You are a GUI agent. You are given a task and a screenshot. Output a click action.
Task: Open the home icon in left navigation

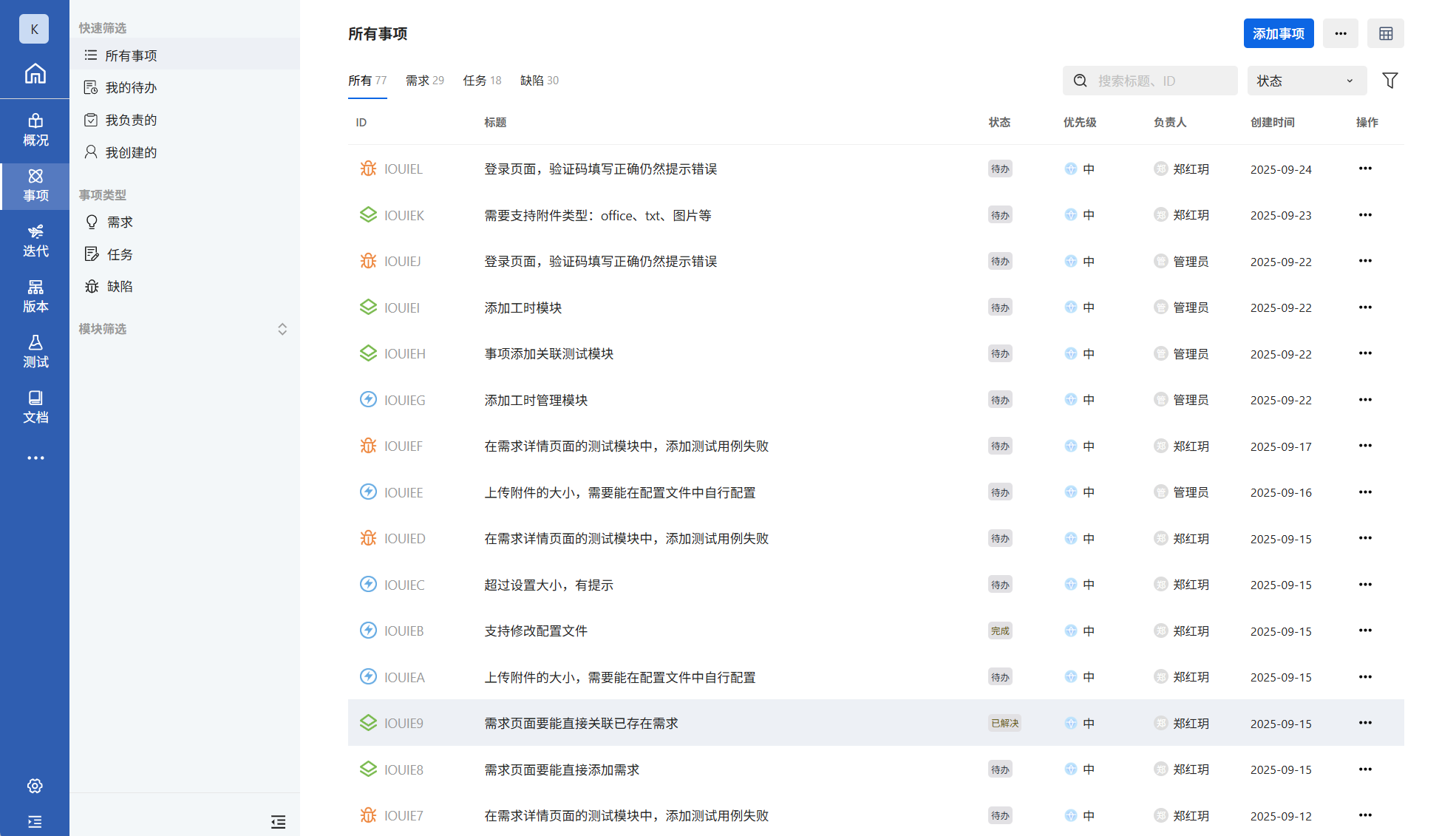point(35,74)
